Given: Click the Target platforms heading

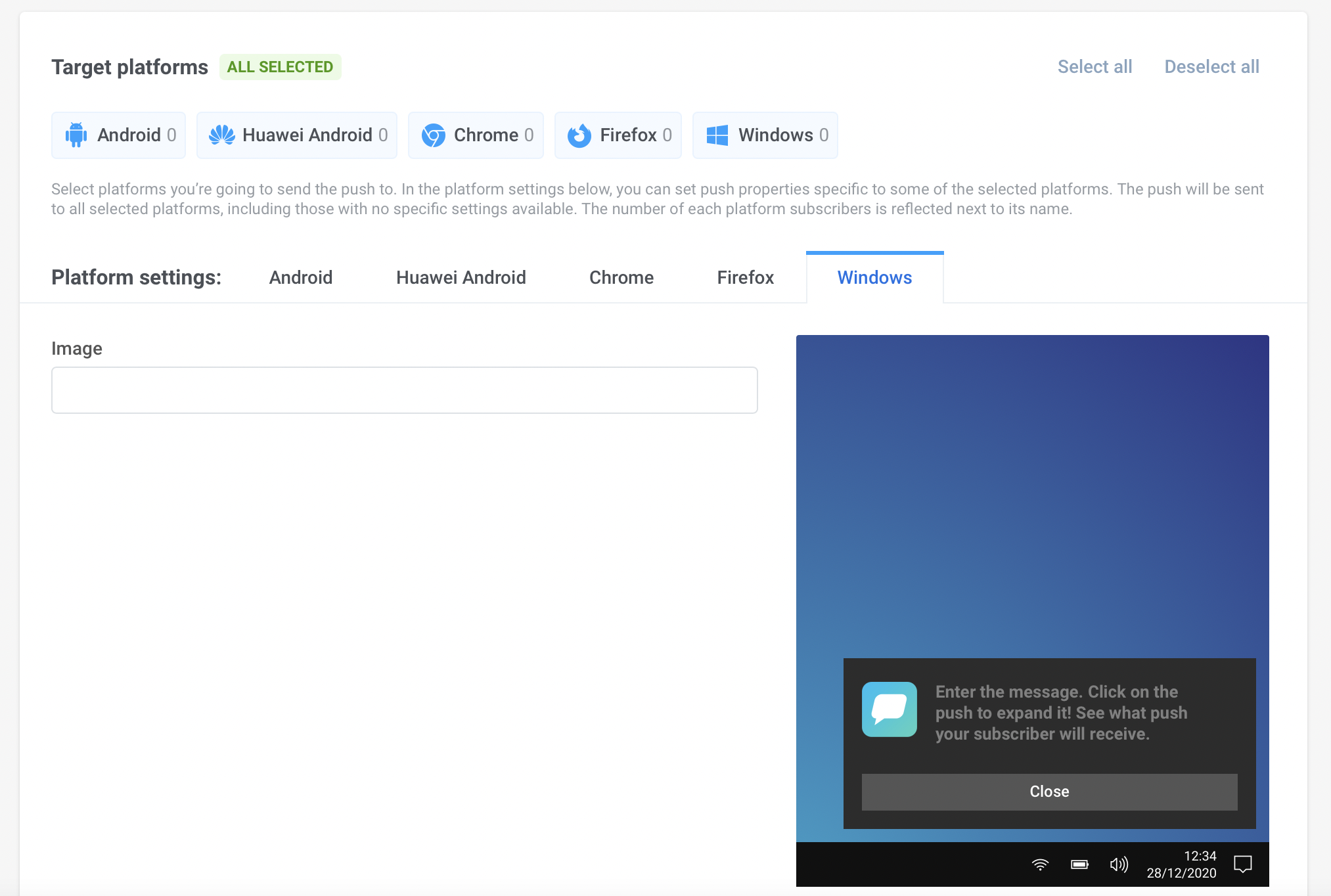Looking at the screenshot, I should (130, 67).
